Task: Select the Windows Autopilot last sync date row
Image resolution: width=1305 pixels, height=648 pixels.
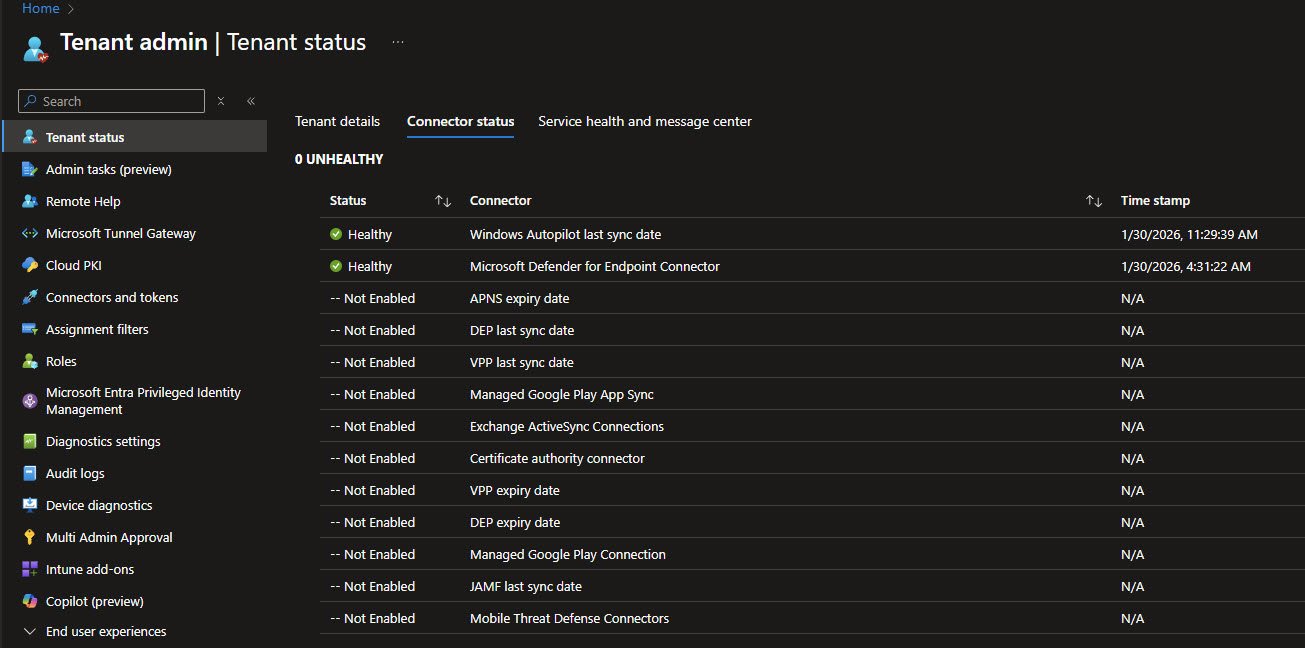Action: [x=565, y=234]
